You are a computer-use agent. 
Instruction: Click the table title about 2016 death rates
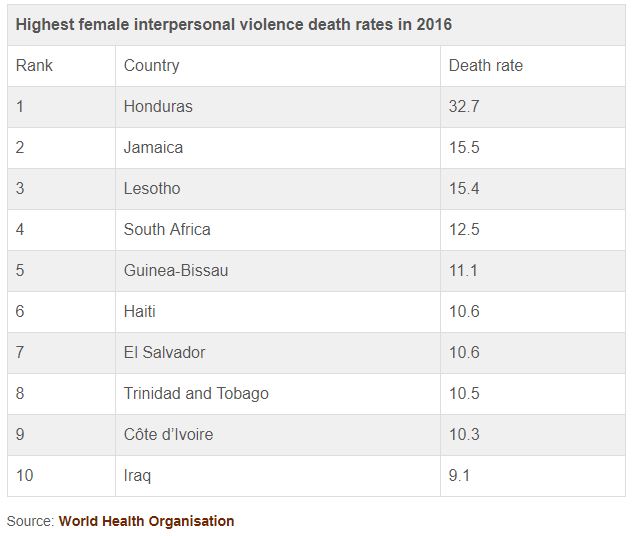[234, 24]
